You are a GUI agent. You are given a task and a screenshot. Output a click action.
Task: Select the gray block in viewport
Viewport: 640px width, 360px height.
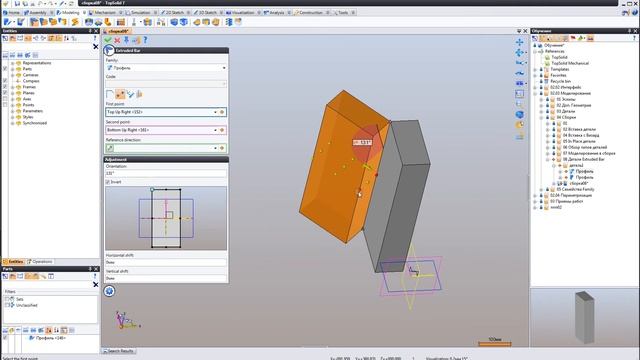click(x=402, y=196)
